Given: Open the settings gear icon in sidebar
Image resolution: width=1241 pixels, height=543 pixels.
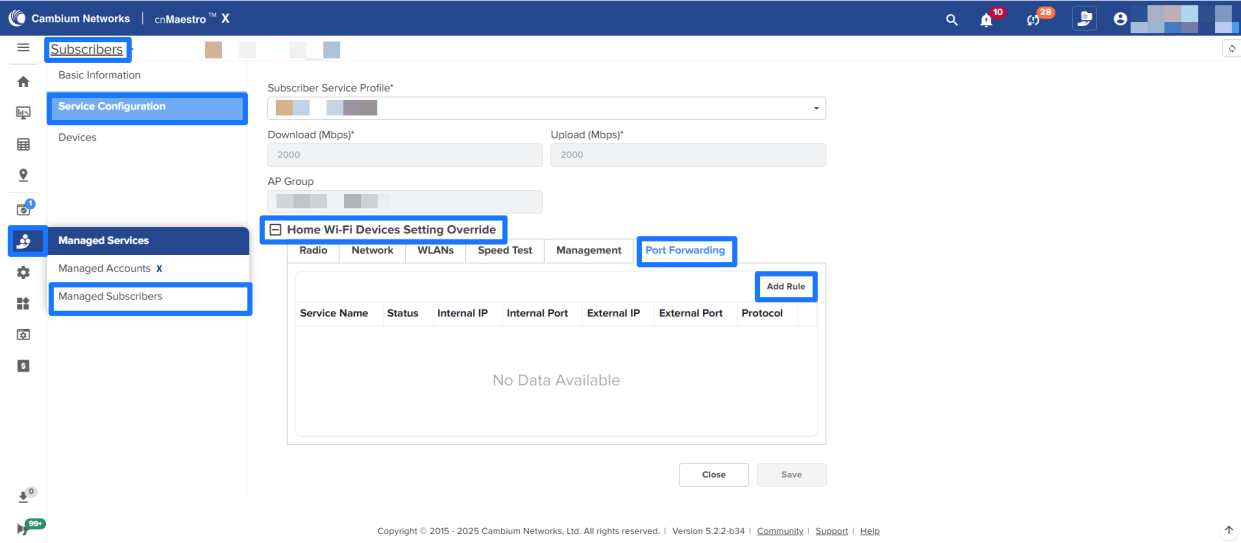Looking at the screenshot, I should click(x=23, y=272).
